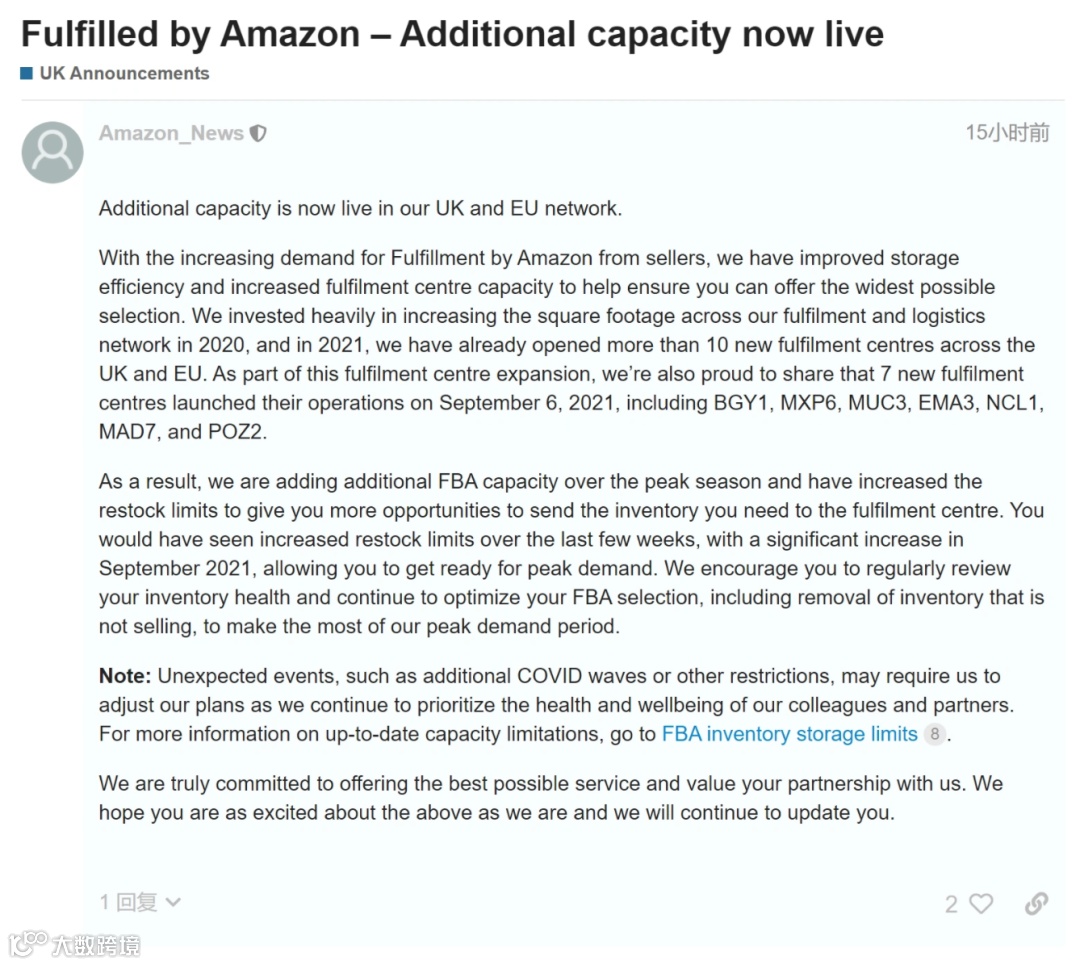Show who liked via count 2
The height and width of the screenshot is (965, 1080).
951,904
